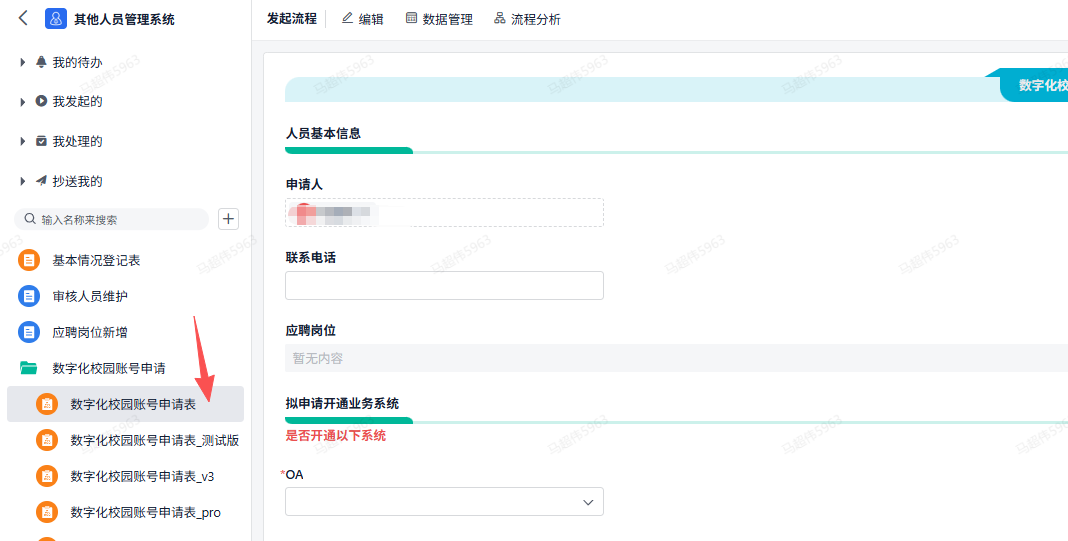The width and height of the screenshot is (1068, 541).
Task: Click the blue 审核人员维护 form icon
Action: coord(30,297)
